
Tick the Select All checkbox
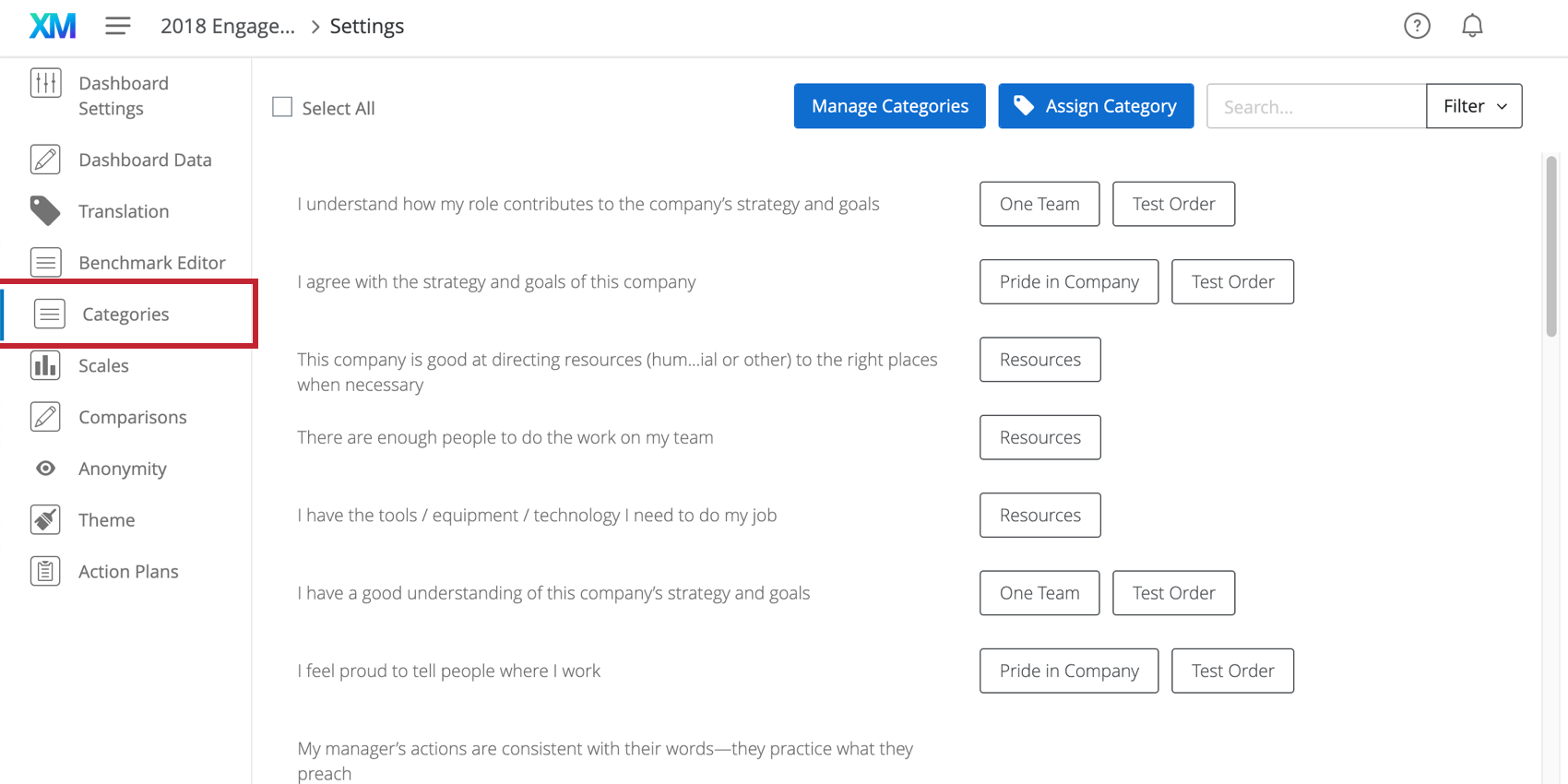pyautogui.click(x=282, y=107)
